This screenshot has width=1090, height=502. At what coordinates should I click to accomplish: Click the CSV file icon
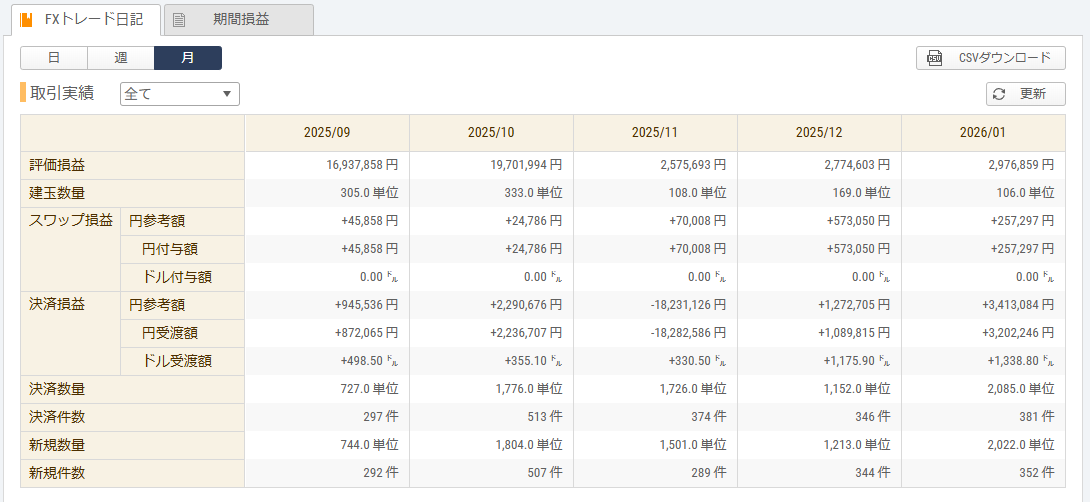(x=935, y=58)
